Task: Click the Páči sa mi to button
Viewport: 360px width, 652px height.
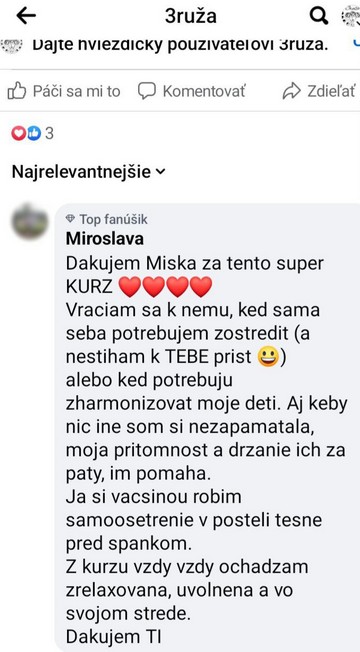Action: coord(64,91)
